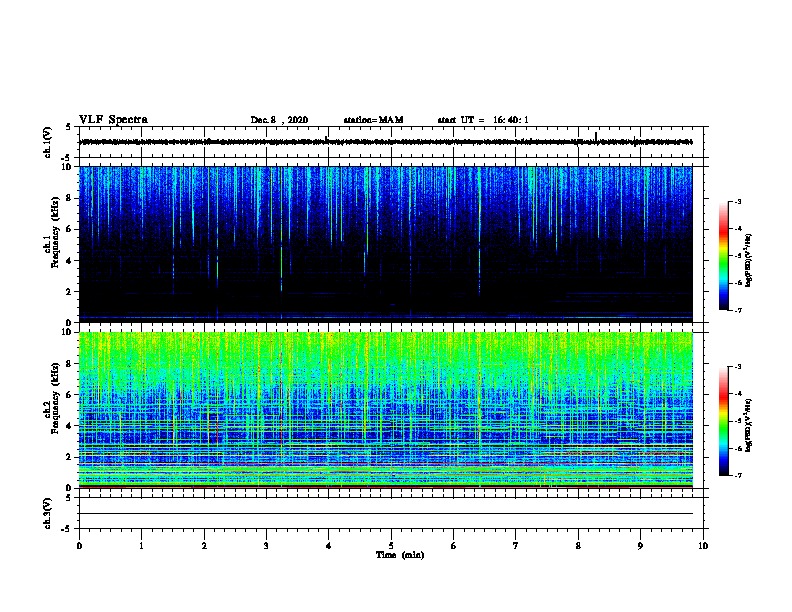Viewport: 792px width, 612px height.
Task: Click the flat ch.3 voltage trace line
Action: (386, 514)
